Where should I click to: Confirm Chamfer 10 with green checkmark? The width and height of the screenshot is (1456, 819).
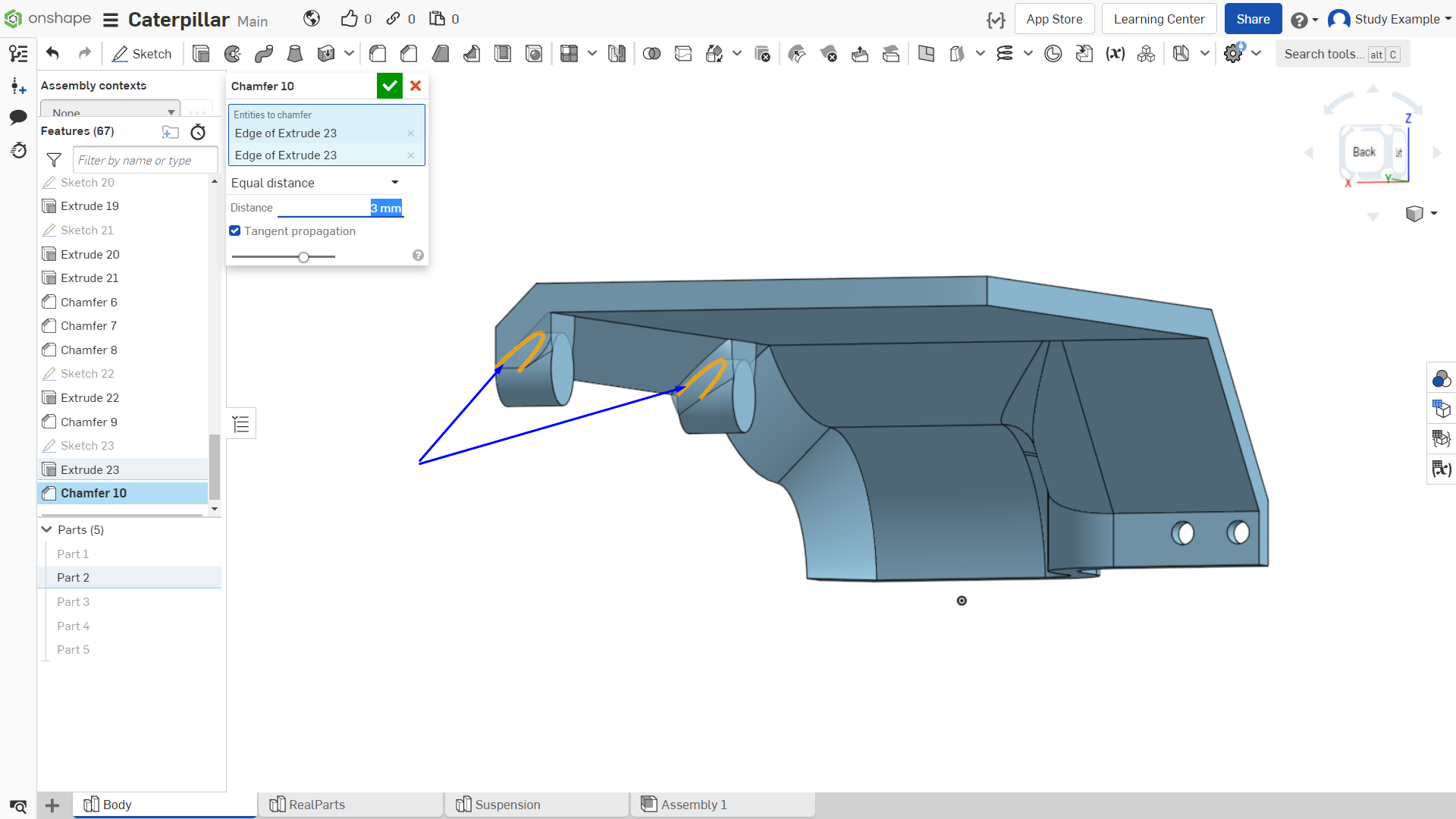(390, 86)
